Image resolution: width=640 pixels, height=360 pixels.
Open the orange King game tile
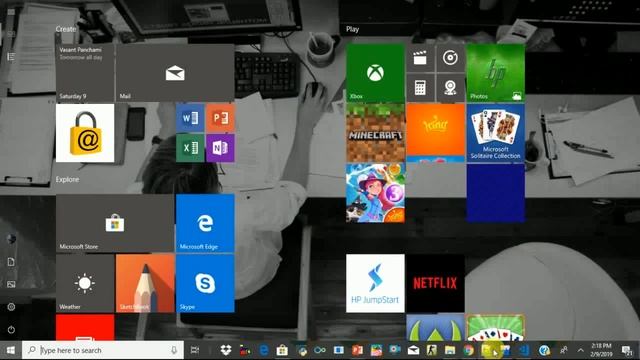click(435, 133)
